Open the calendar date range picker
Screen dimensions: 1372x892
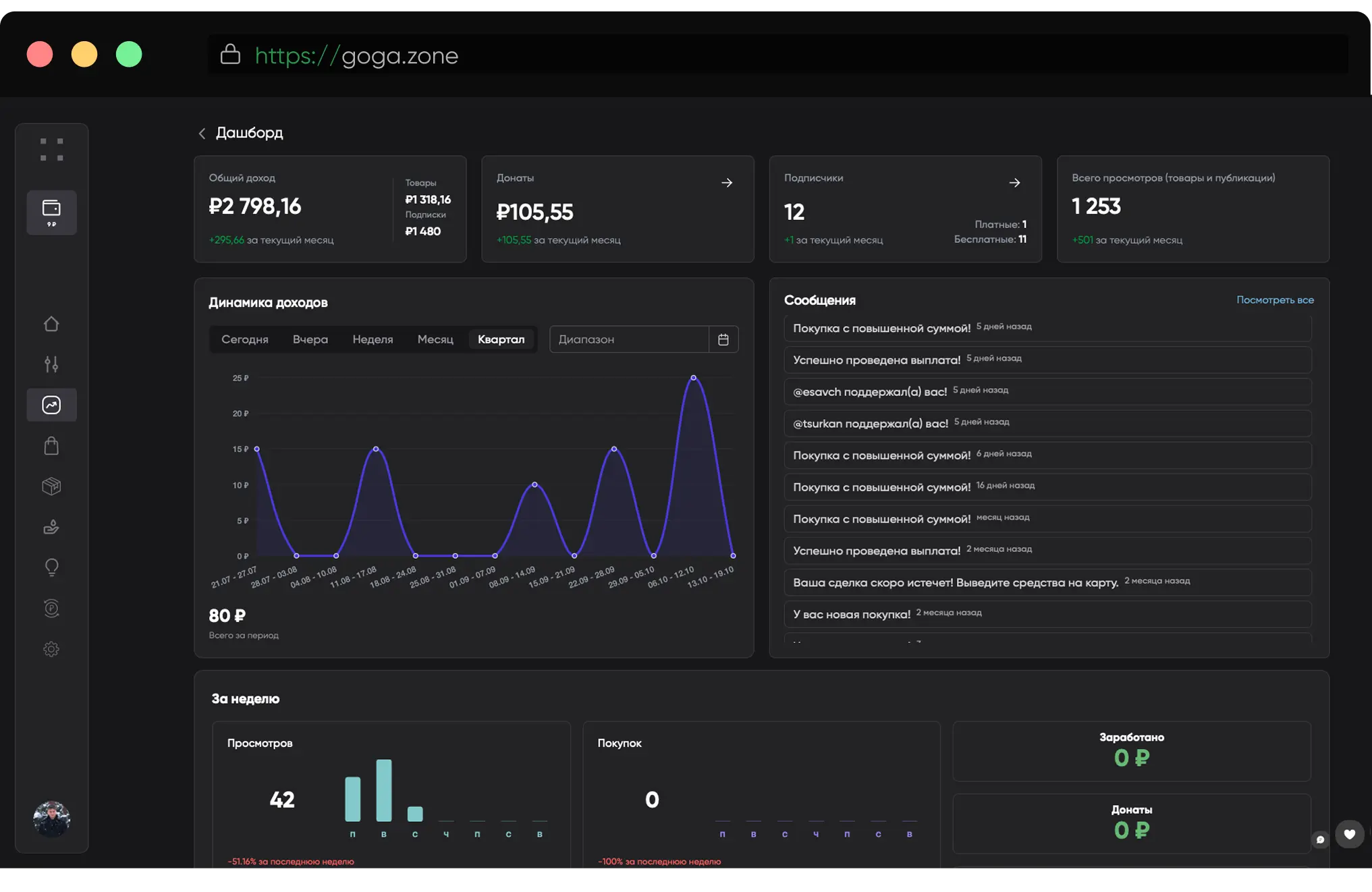(x=723, y=339)
